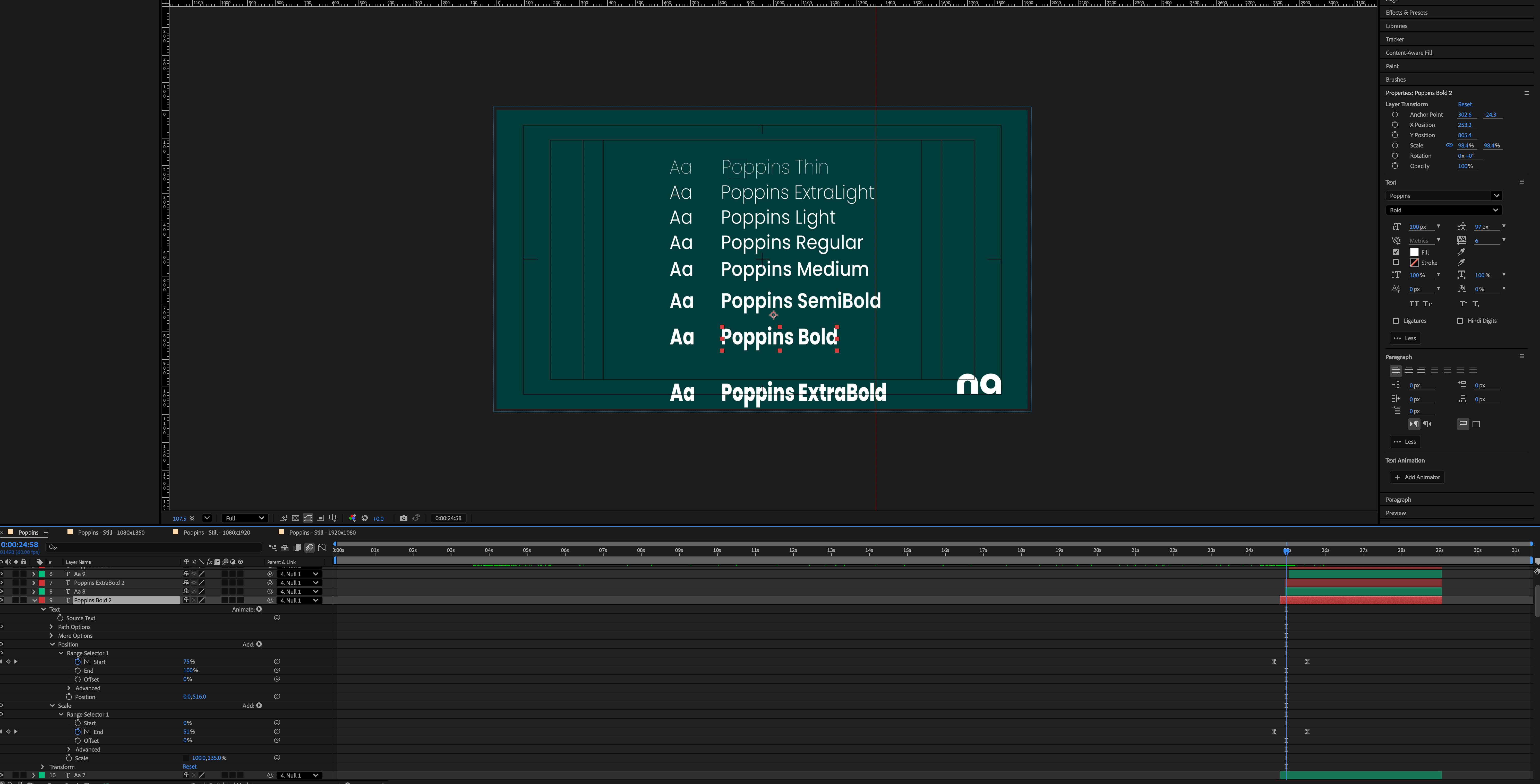
Task: Open the Composition Mini-Flowchart icon
Action: coord(273,547)
